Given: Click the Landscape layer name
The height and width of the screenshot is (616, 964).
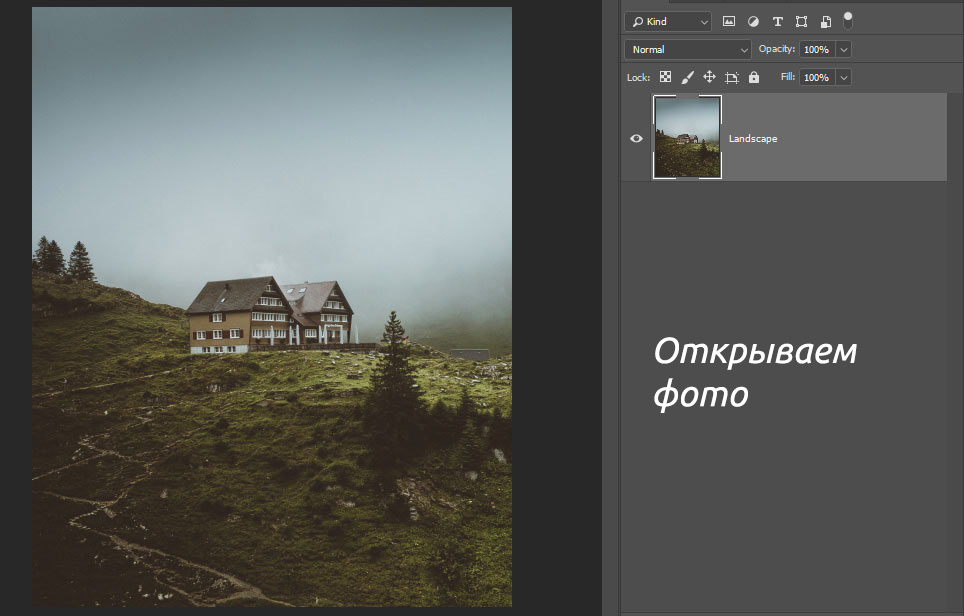Looking at the screenshot, I should [753, 139].
